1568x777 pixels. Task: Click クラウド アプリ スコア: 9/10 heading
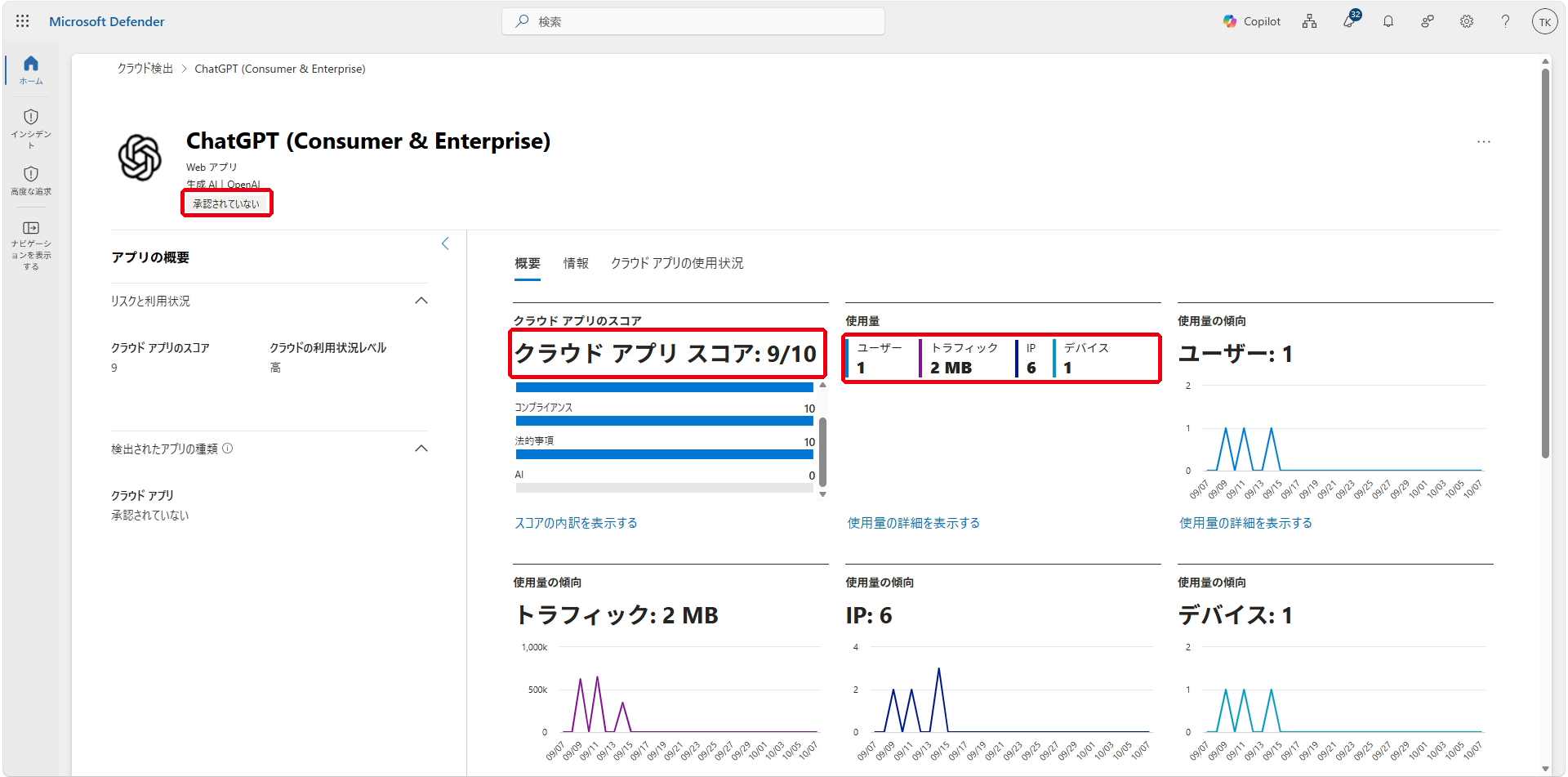tap(666, 354)
